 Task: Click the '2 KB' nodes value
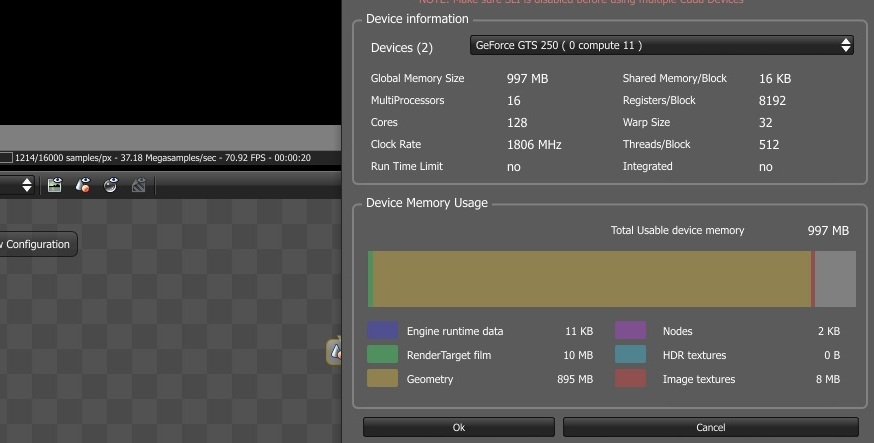829,331
